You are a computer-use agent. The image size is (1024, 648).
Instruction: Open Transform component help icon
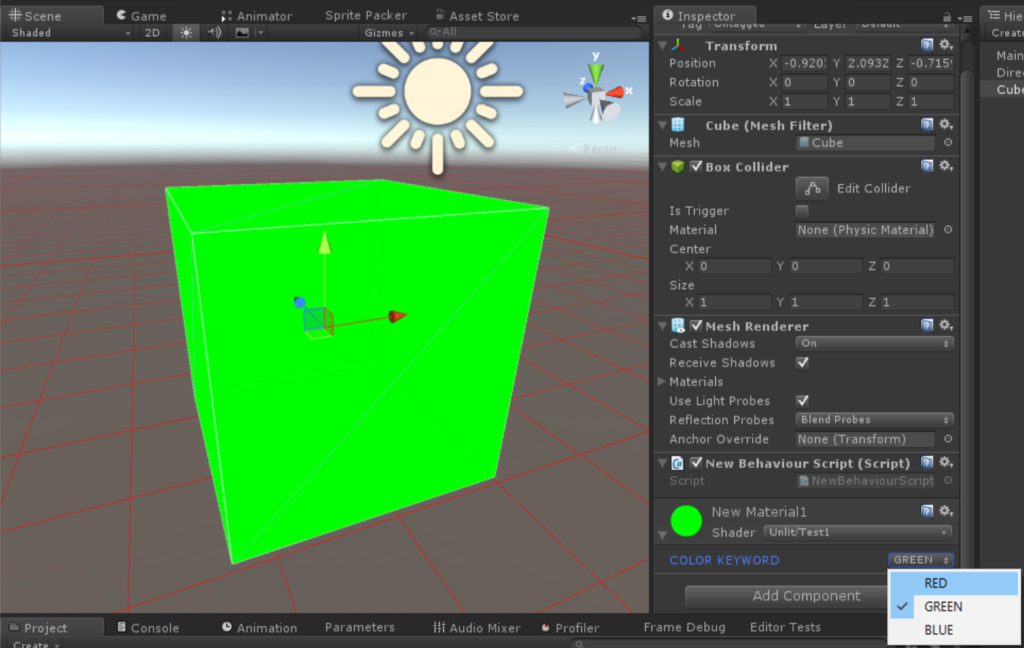[927, 45]
